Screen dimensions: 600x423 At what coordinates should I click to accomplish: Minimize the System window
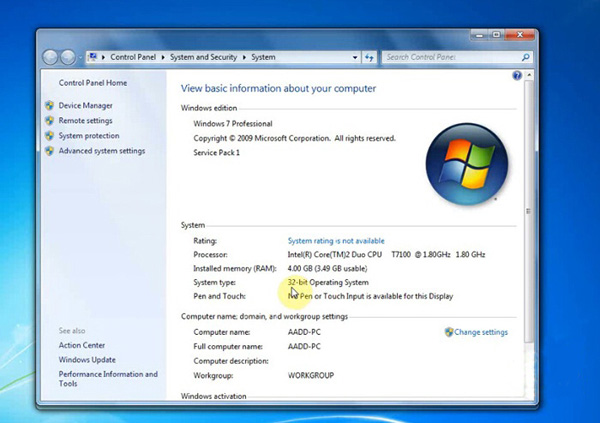(x=479, y=35)
